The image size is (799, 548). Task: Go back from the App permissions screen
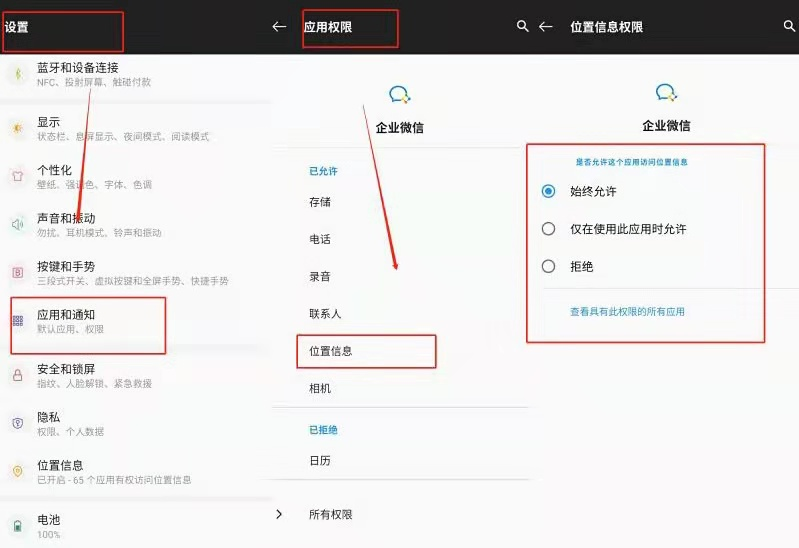coord(279,27)
